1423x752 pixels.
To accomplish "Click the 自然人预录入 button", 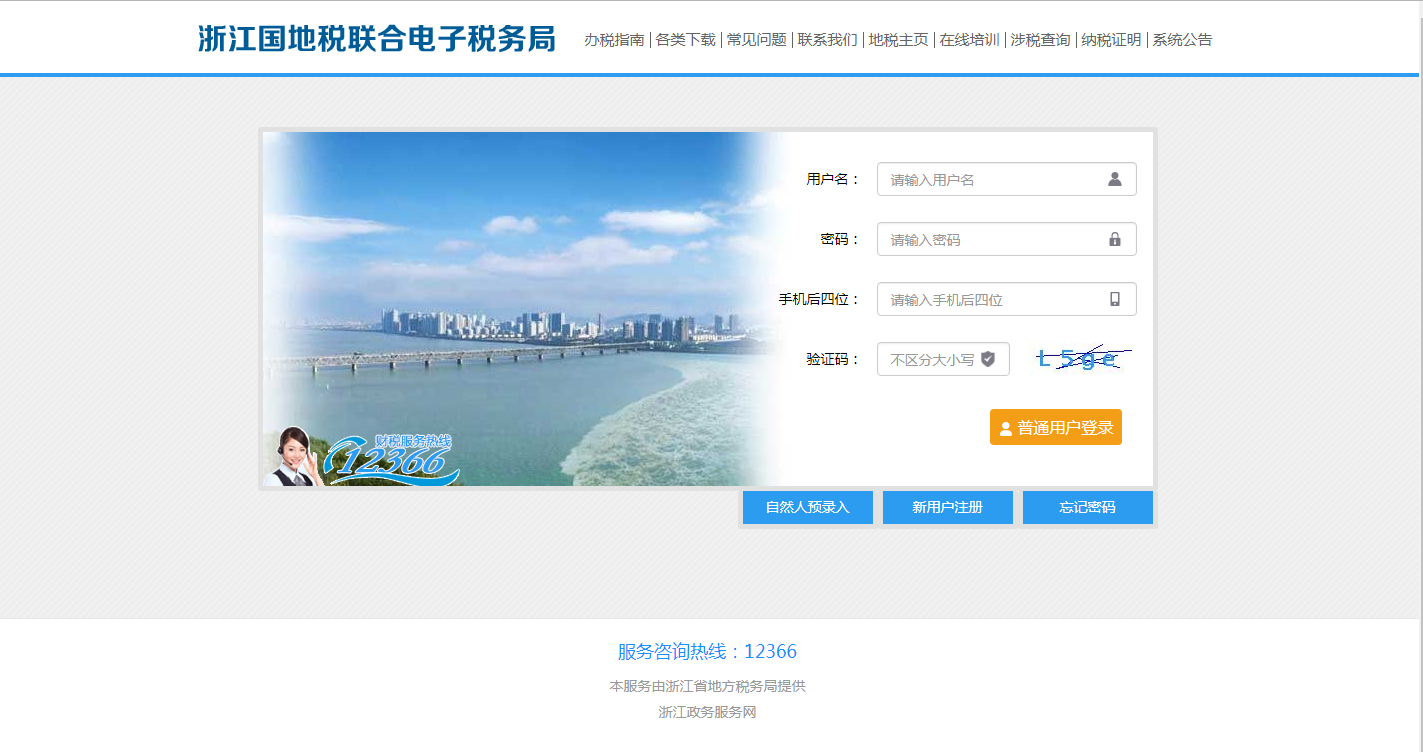I will (x=808, y=507).
